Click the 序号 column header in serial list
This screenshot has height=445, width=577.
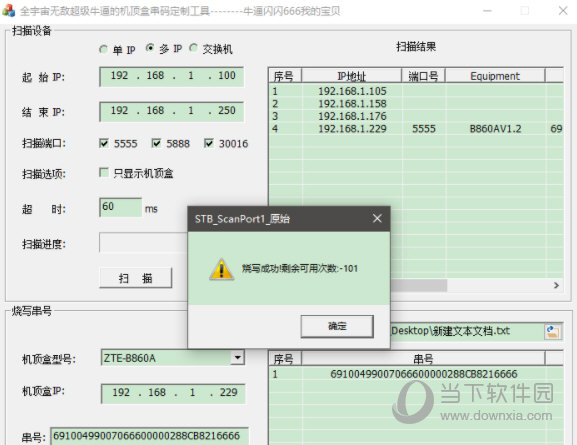(285, 359)
